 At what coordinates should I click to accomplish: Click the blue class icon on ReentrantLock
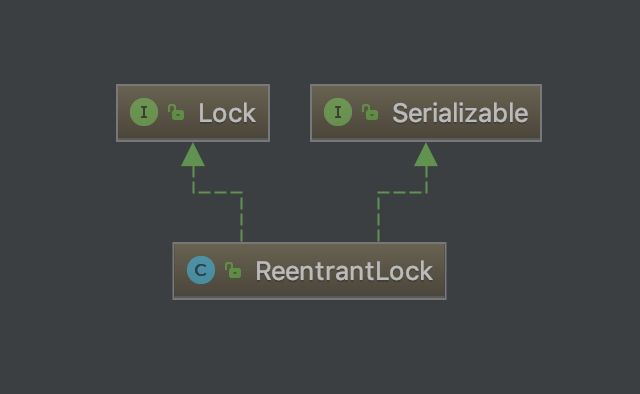pyautogui.click(x=201, y=270)
